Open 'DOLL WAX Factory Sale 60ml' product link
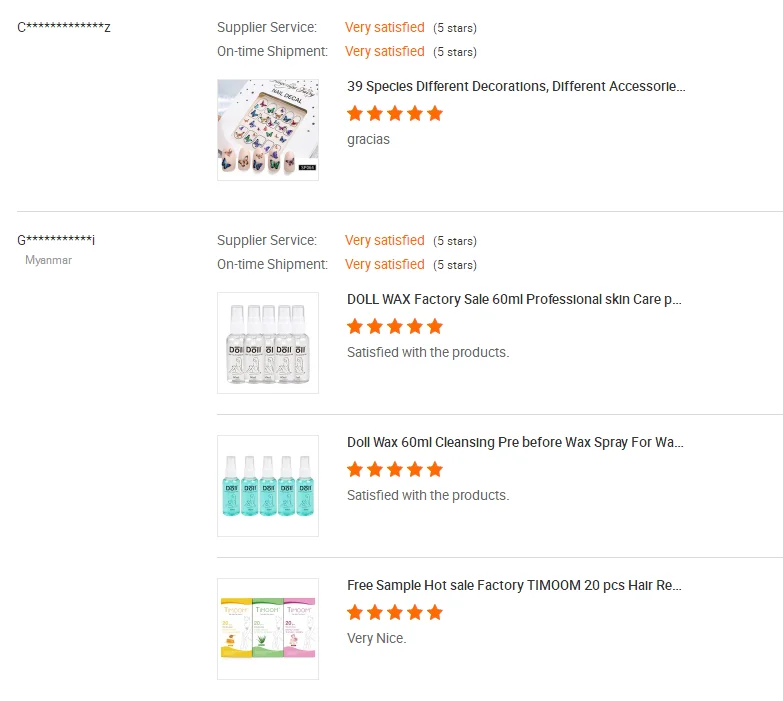The width and height of the screenshot is (783, 701). coord(514,299)
